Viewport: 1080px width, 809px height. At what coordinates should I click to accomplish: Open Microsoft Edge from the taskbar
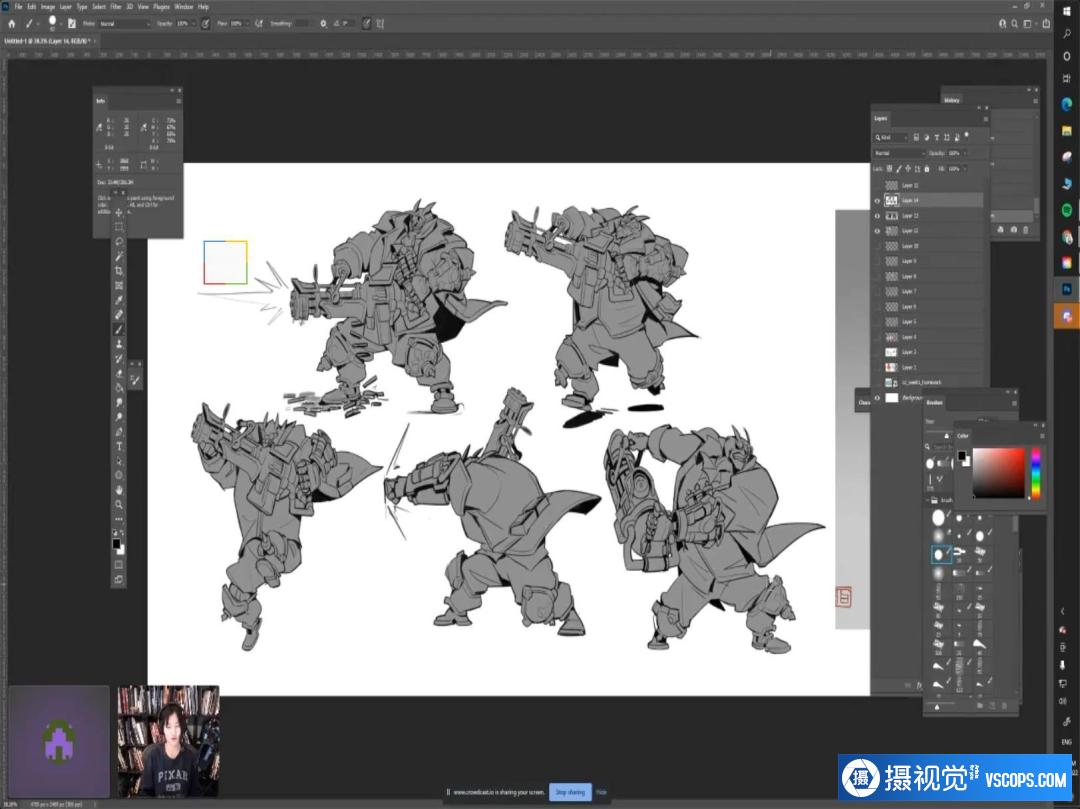click(1067, 104)
